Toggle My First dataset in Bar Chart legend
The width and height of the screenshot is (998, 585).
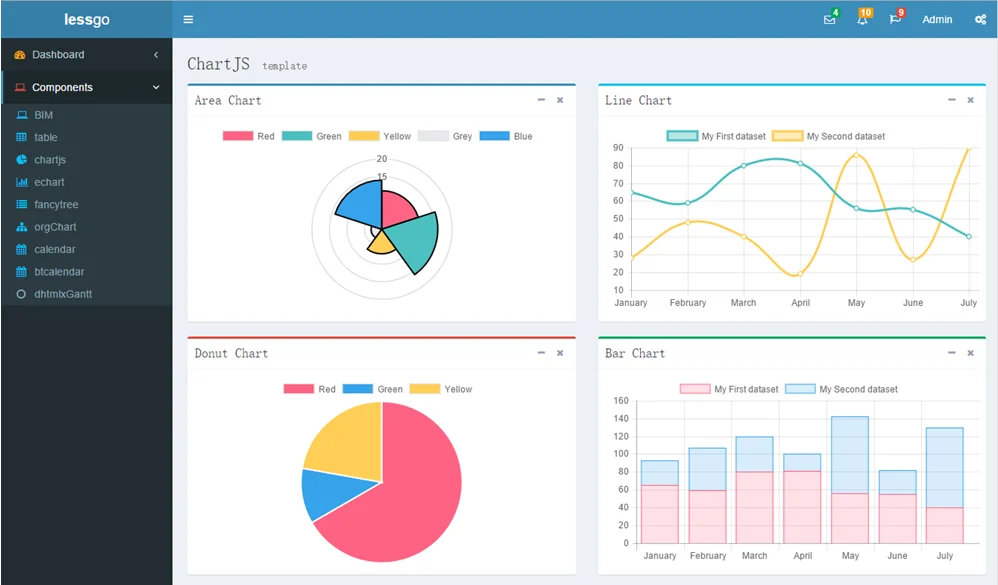[x=729, y=389]
